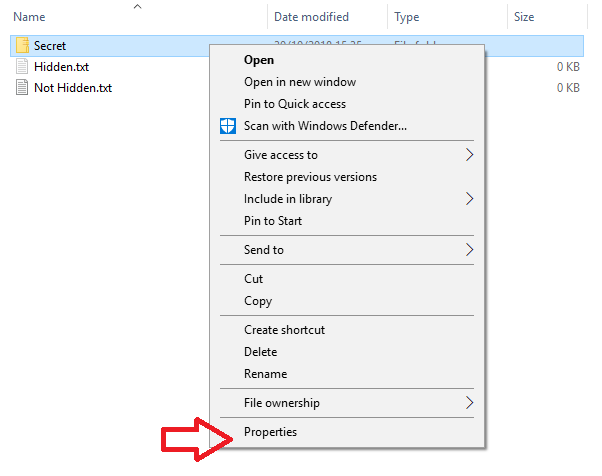Expand the File ownership submenu arrow
This screenshot has height=476, width=602.
pos(470,403)
